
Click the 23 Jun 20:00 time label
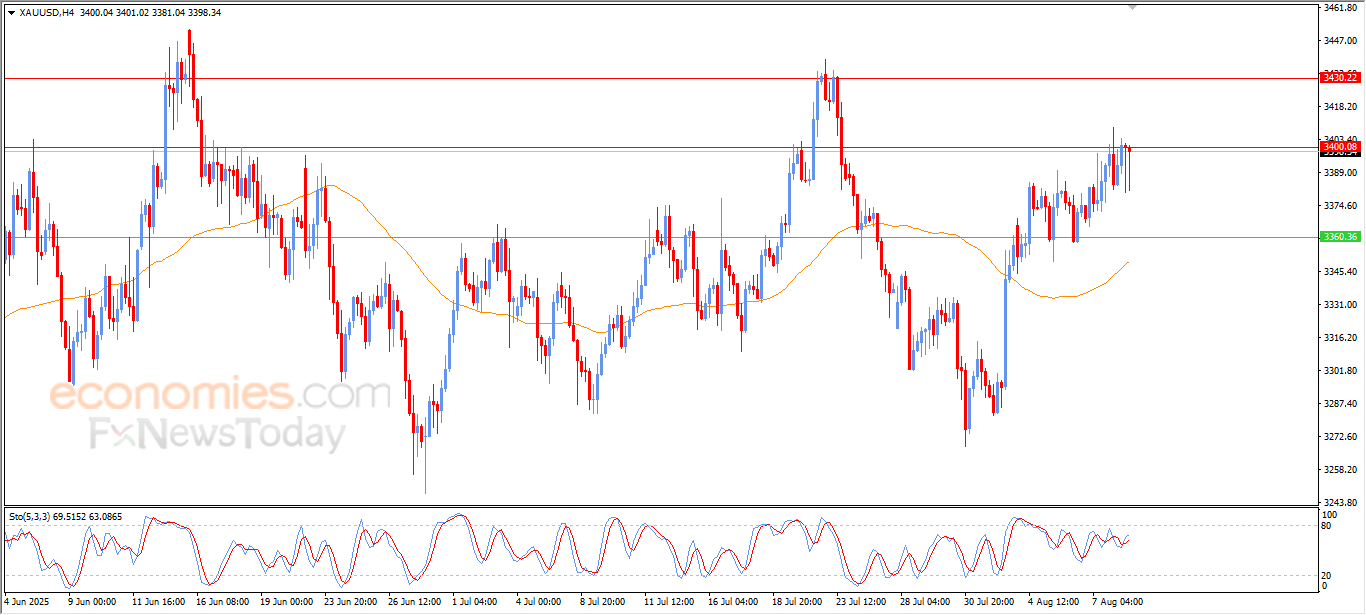pos(350,602)
